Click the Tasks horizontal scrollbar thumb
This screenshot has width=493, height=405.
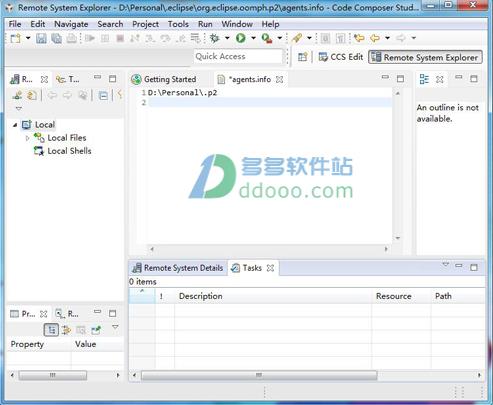[259, 375]
